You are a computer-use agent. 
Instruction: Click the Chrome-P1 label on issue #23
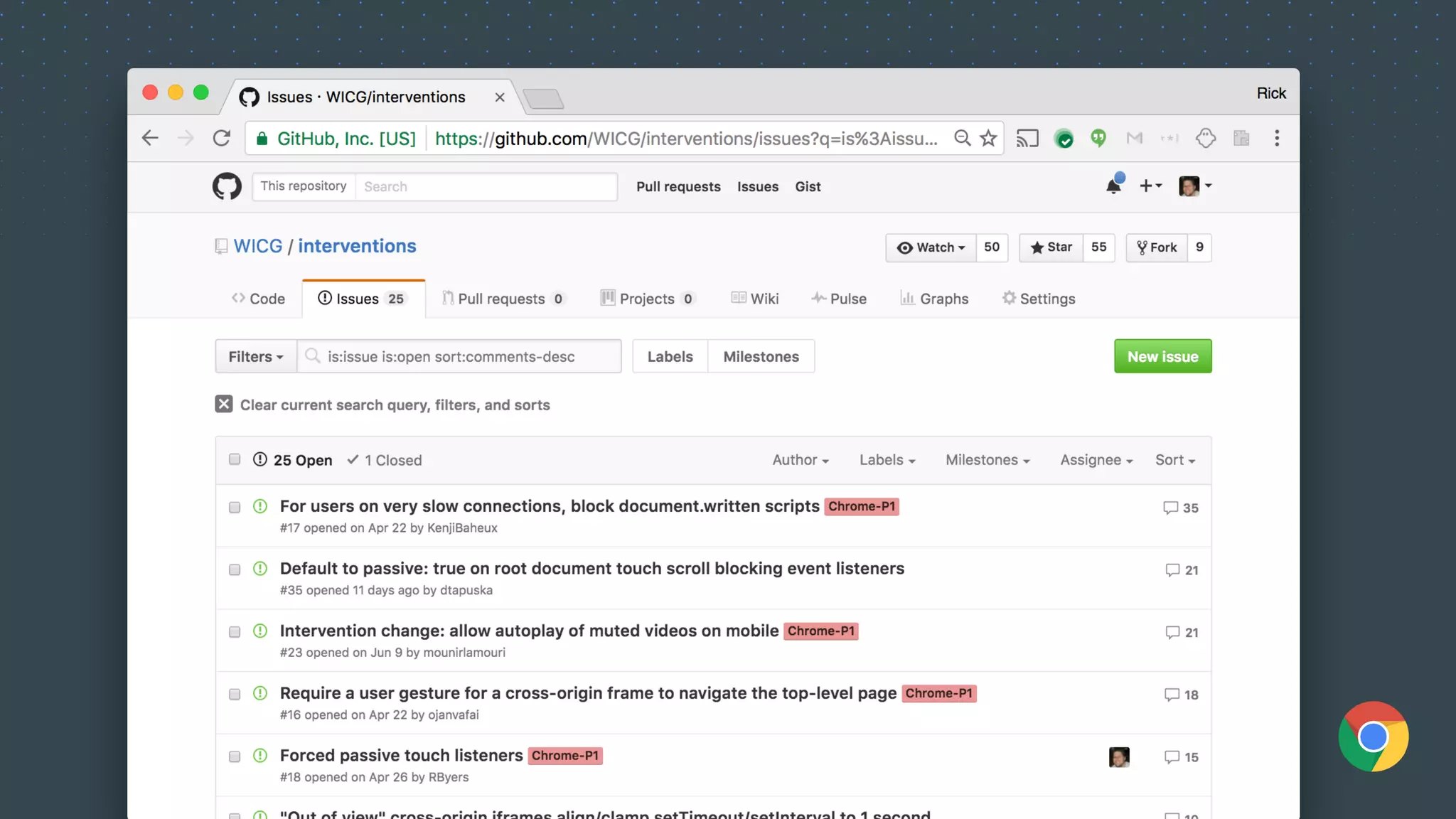[x=820, y=631]
